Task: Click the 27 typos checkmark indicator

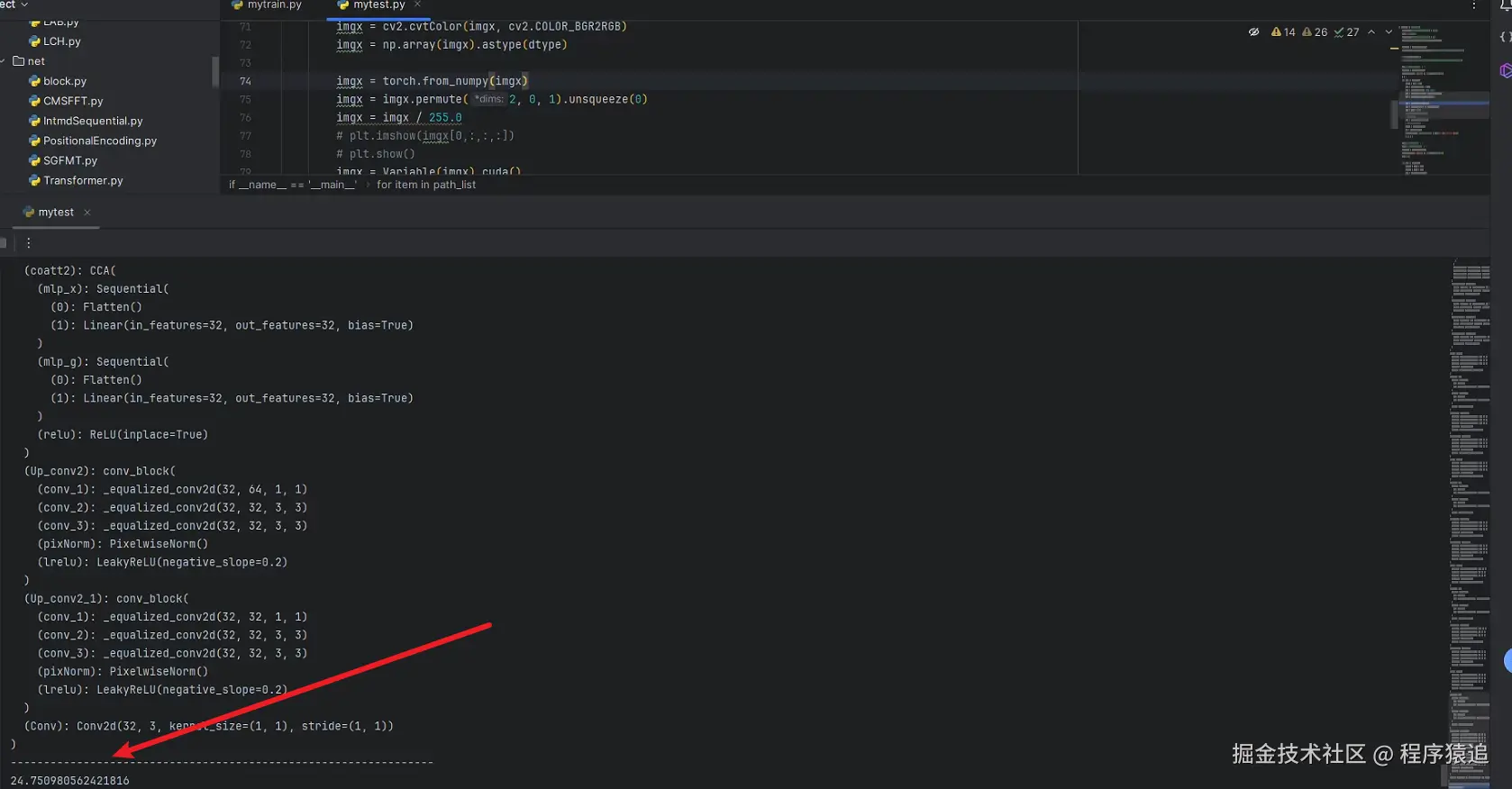Action: coord(1346,32)
